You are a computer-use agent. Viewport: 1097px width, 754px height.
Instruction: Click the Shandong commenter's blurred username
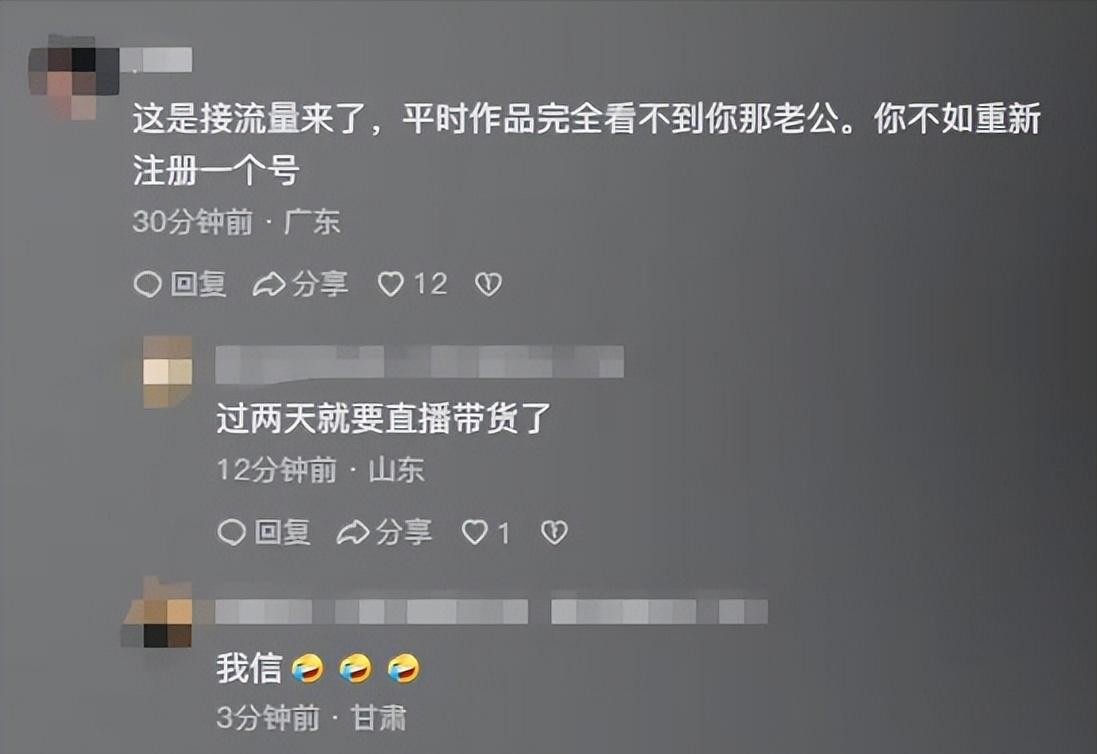pyautogui.click(x=419, y=364)
